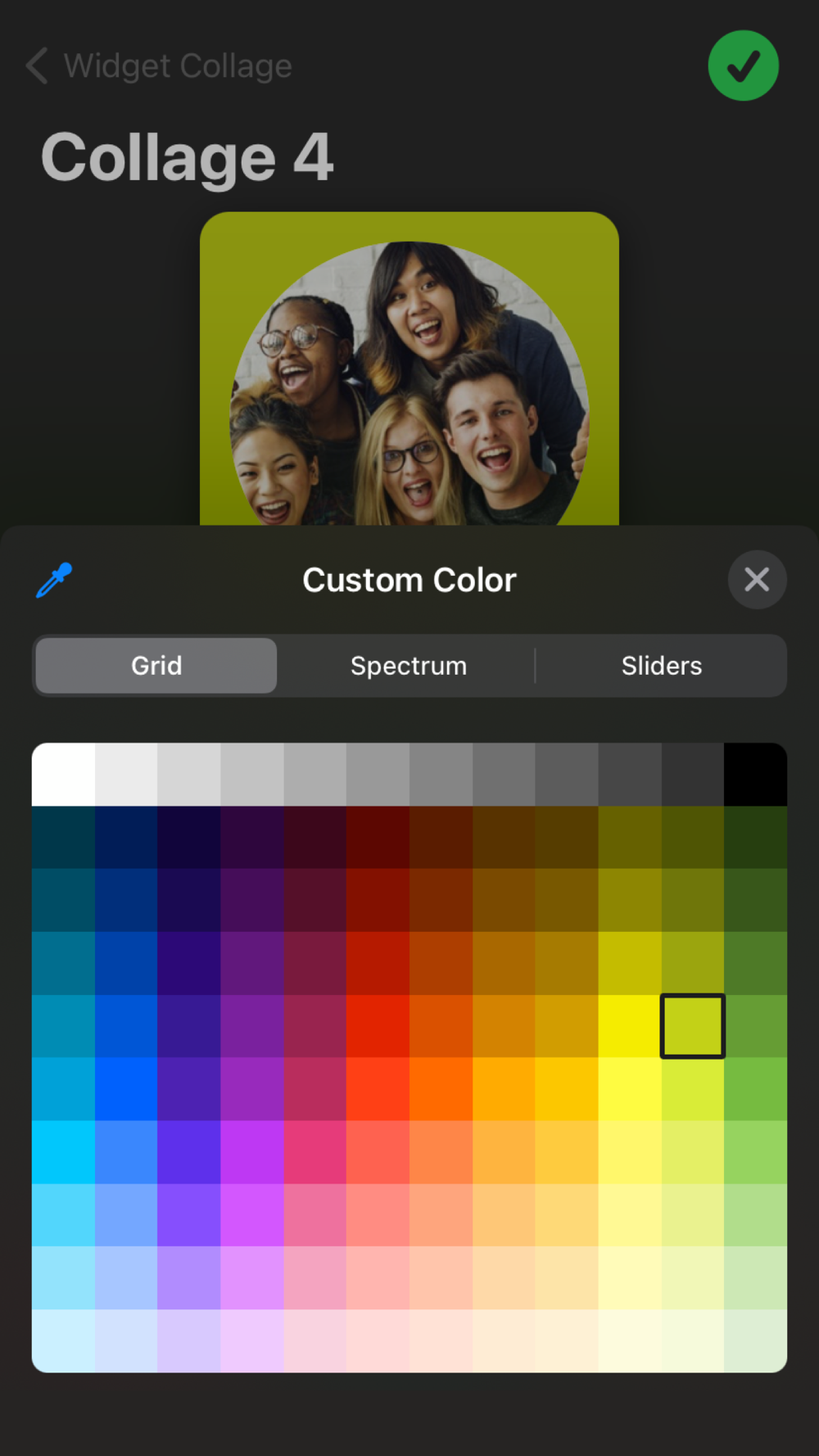Choose the bottom-left palest blue swatch
The width and height of the screenshot is (819, 1456).
63,1341
